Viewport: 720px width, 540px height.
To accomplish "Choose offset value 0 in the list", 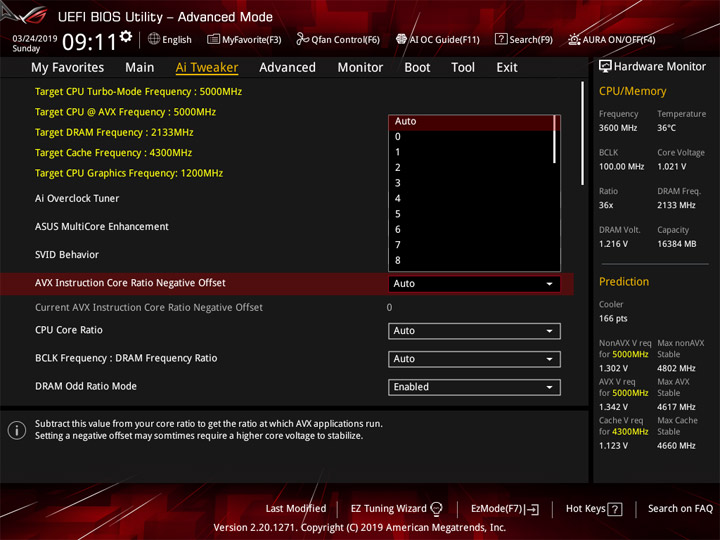I will click(471, 137).
